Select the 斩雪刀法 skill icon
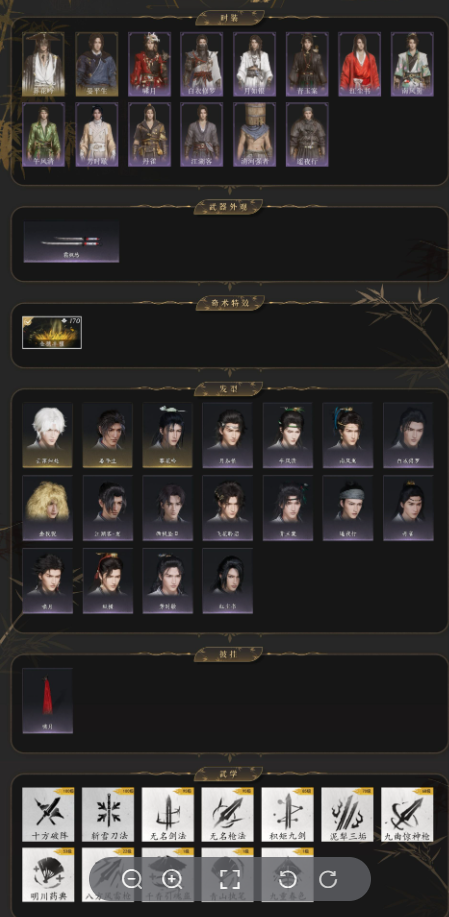 coord(108,814)
